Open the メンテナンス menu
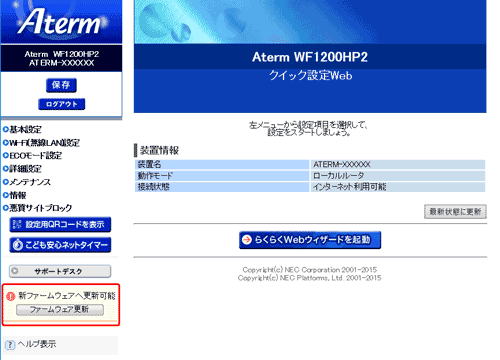The height and width of the screenshot is (360, 500). tap(30, 182)
